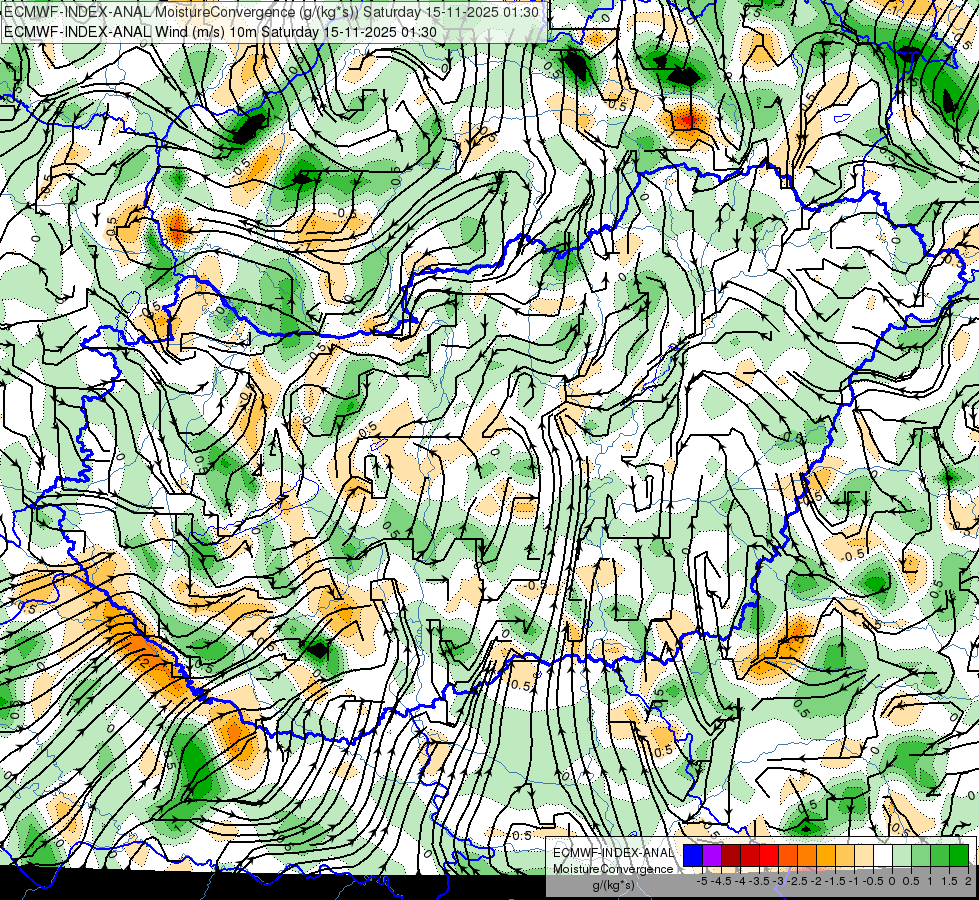The width and height of the screenshot is (979, 900).
Task: Click the legend unit g/(kg*s)
Action: point(613,885)
